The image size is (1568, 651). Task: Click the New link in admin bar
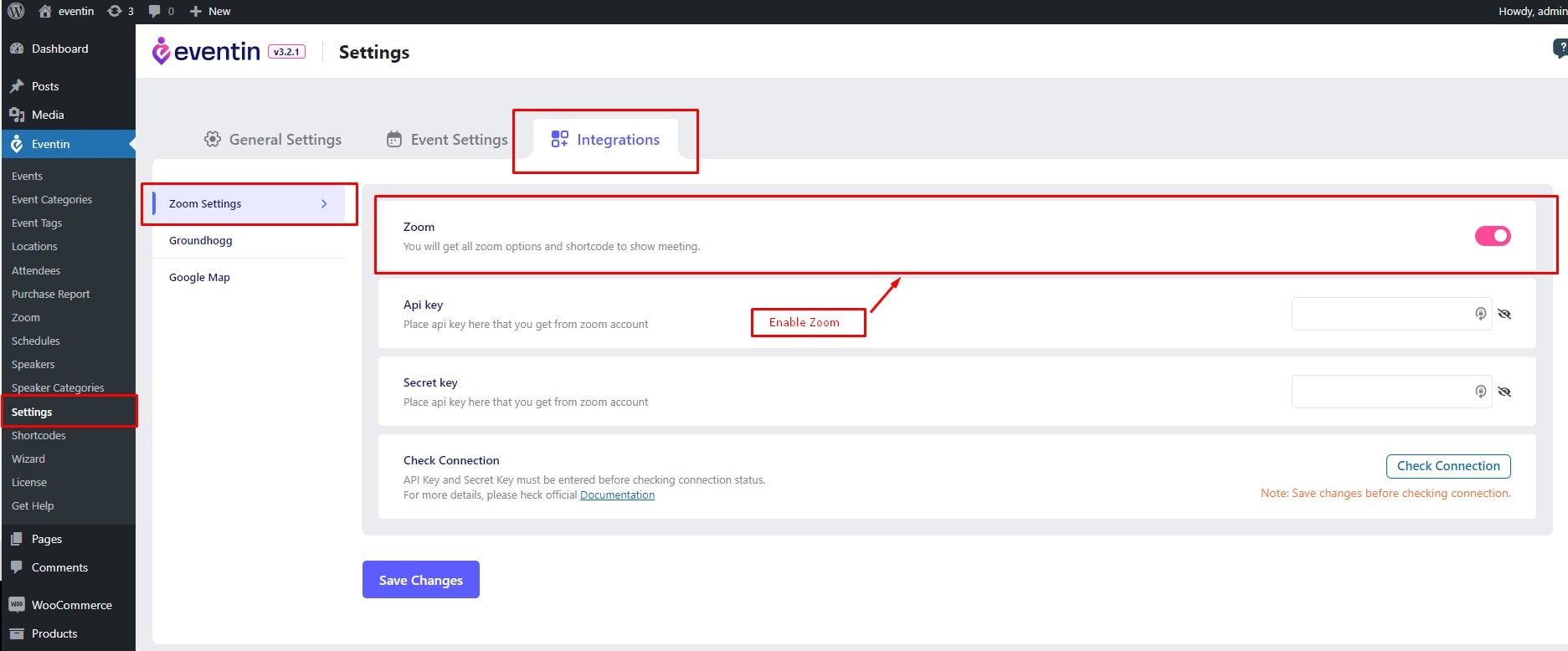[x=219, y=11]
